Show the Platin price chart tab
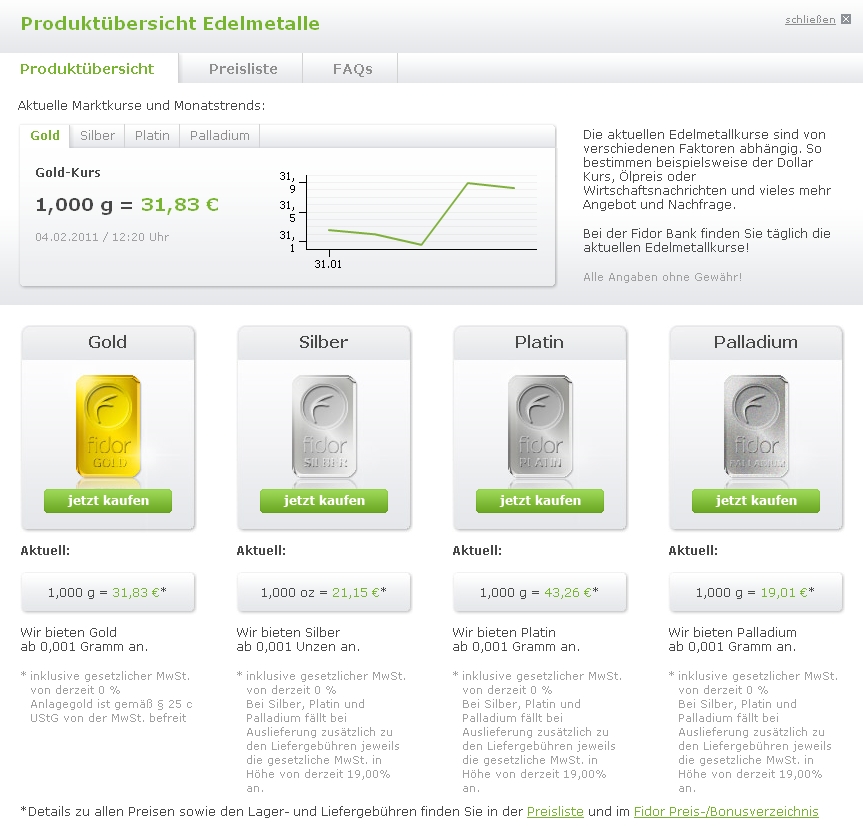Screen dimensions: 863x826 [152, 135]
